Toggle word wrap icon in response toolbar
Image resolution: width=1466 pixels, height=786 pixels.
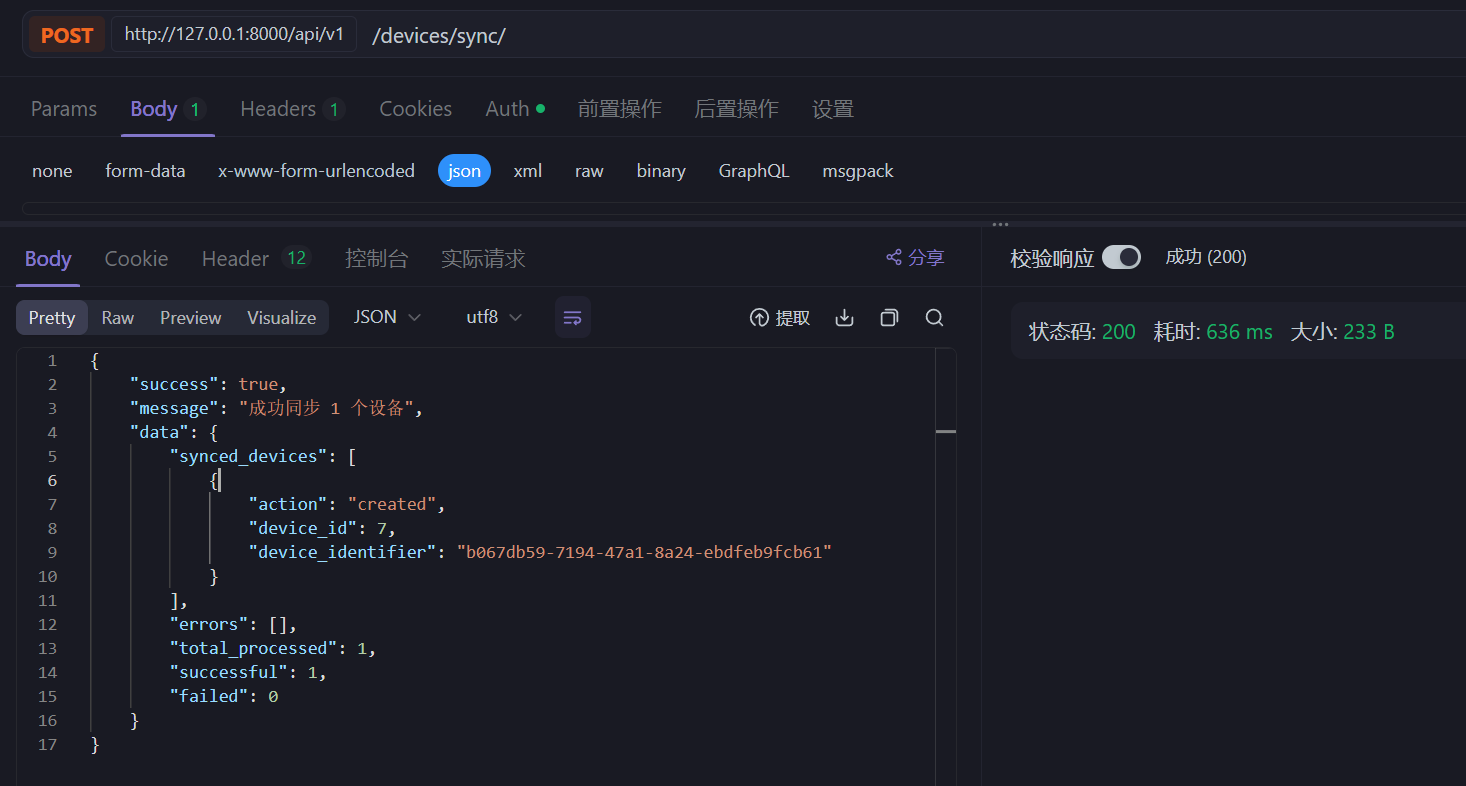(x=572, y=317)
